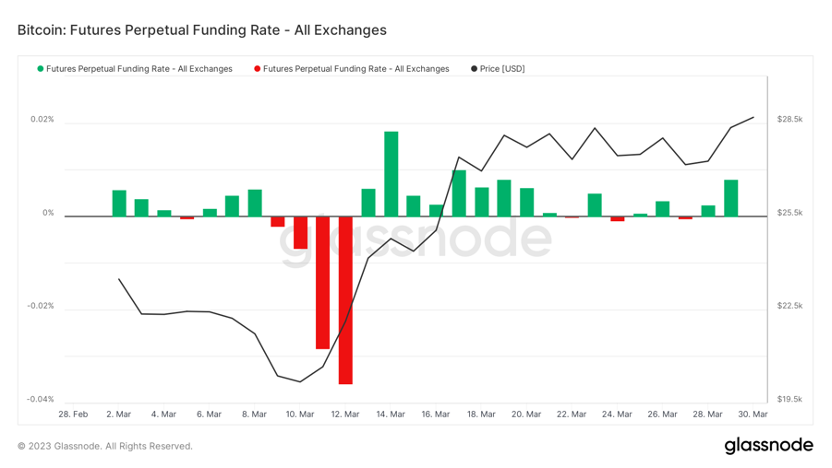The image size is (832, 468).
Task: Click the $19.5k right axis label
Action: pos(790,399)
